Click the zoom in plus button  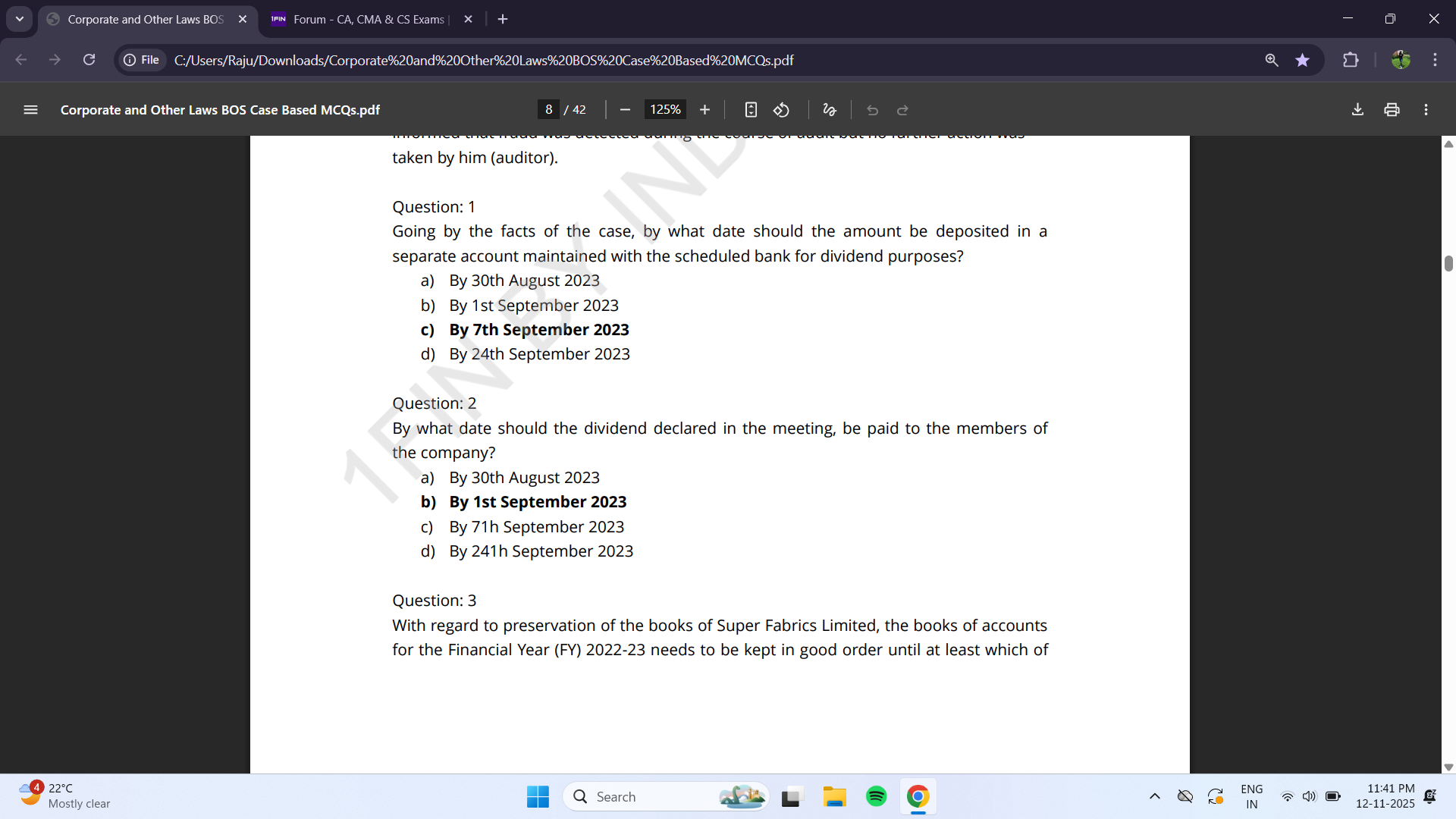704,110
